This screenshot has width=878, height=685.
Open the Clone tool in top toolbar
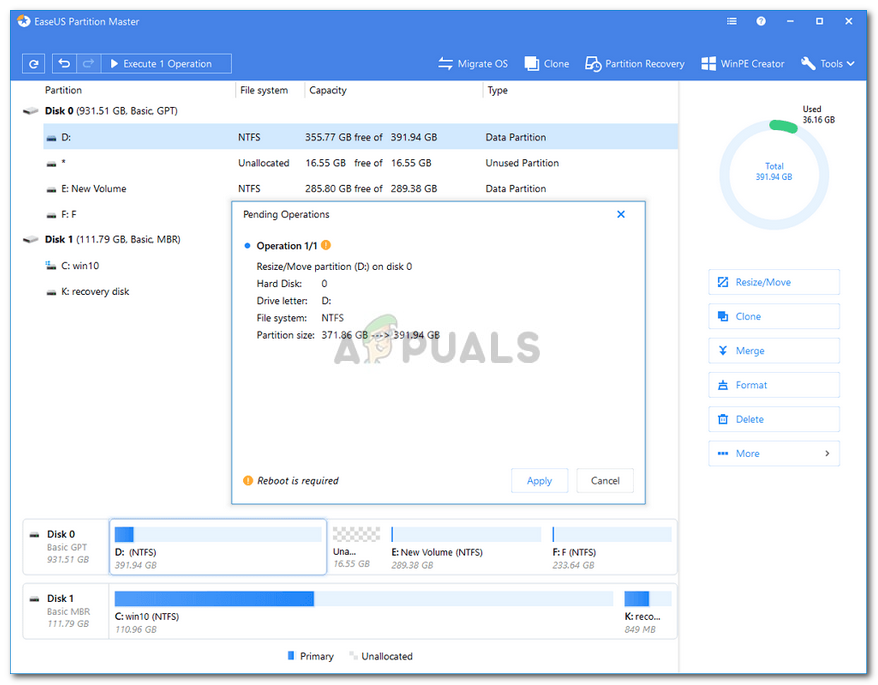pos(546,64)
